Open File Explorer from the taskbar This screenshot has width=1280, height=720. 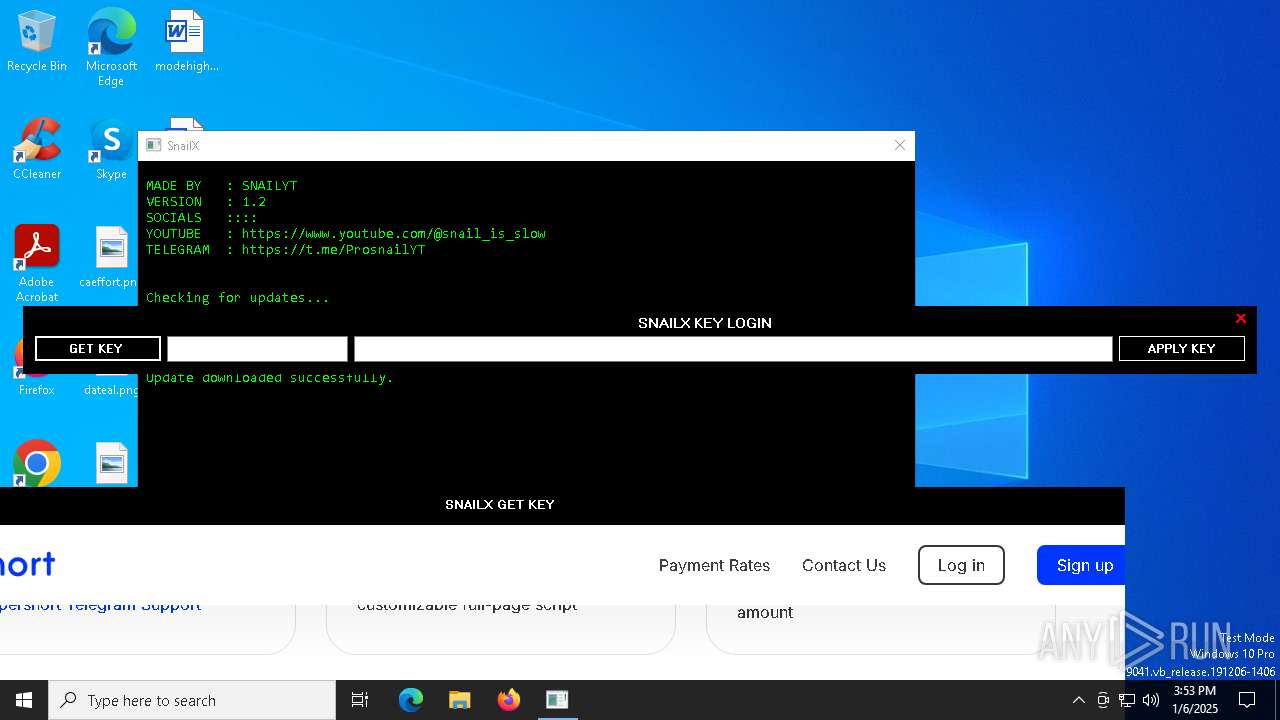pyautogui.click(x=460, y=700)
